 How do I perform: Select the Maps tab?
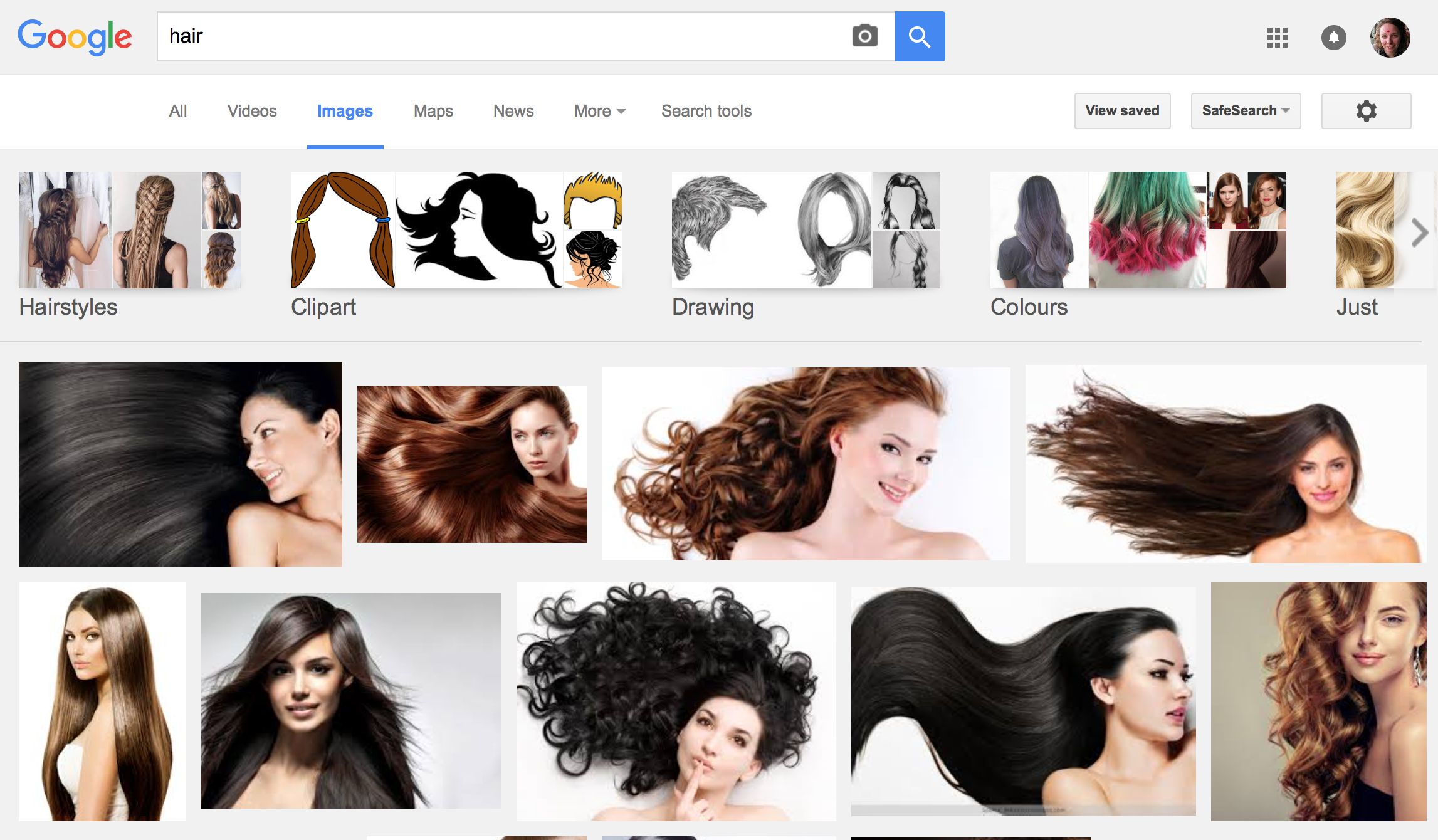click(x=433, y=111)
